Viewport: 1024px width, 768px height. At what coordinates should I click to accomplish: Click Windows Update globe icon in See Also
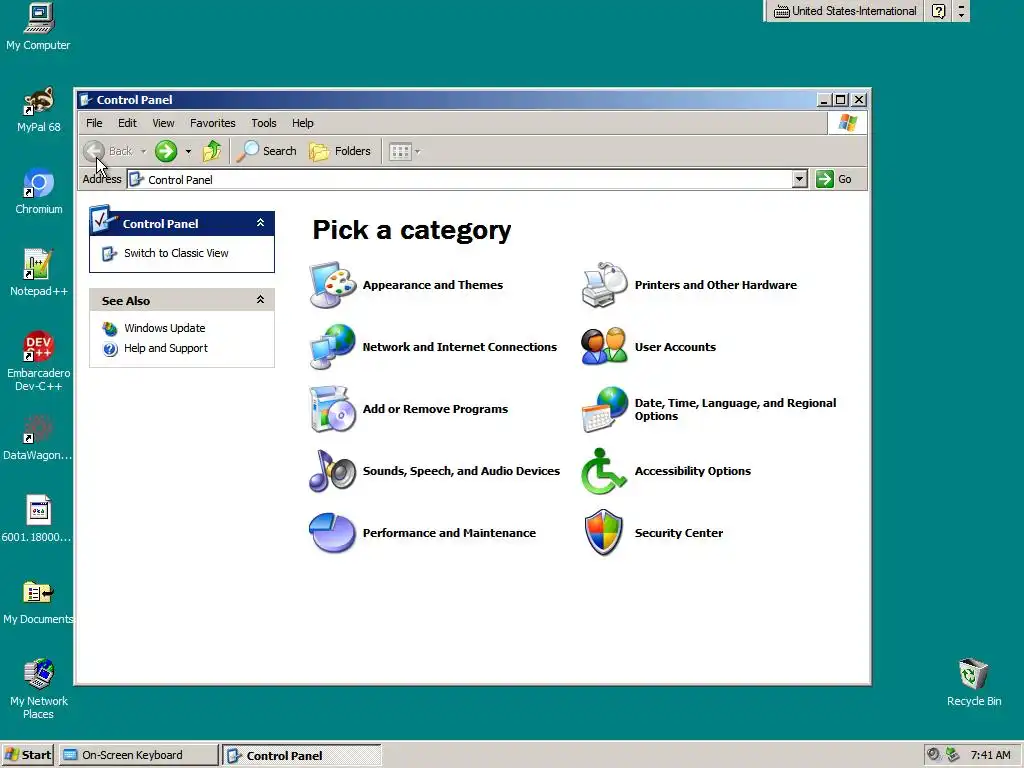point(110,328)
